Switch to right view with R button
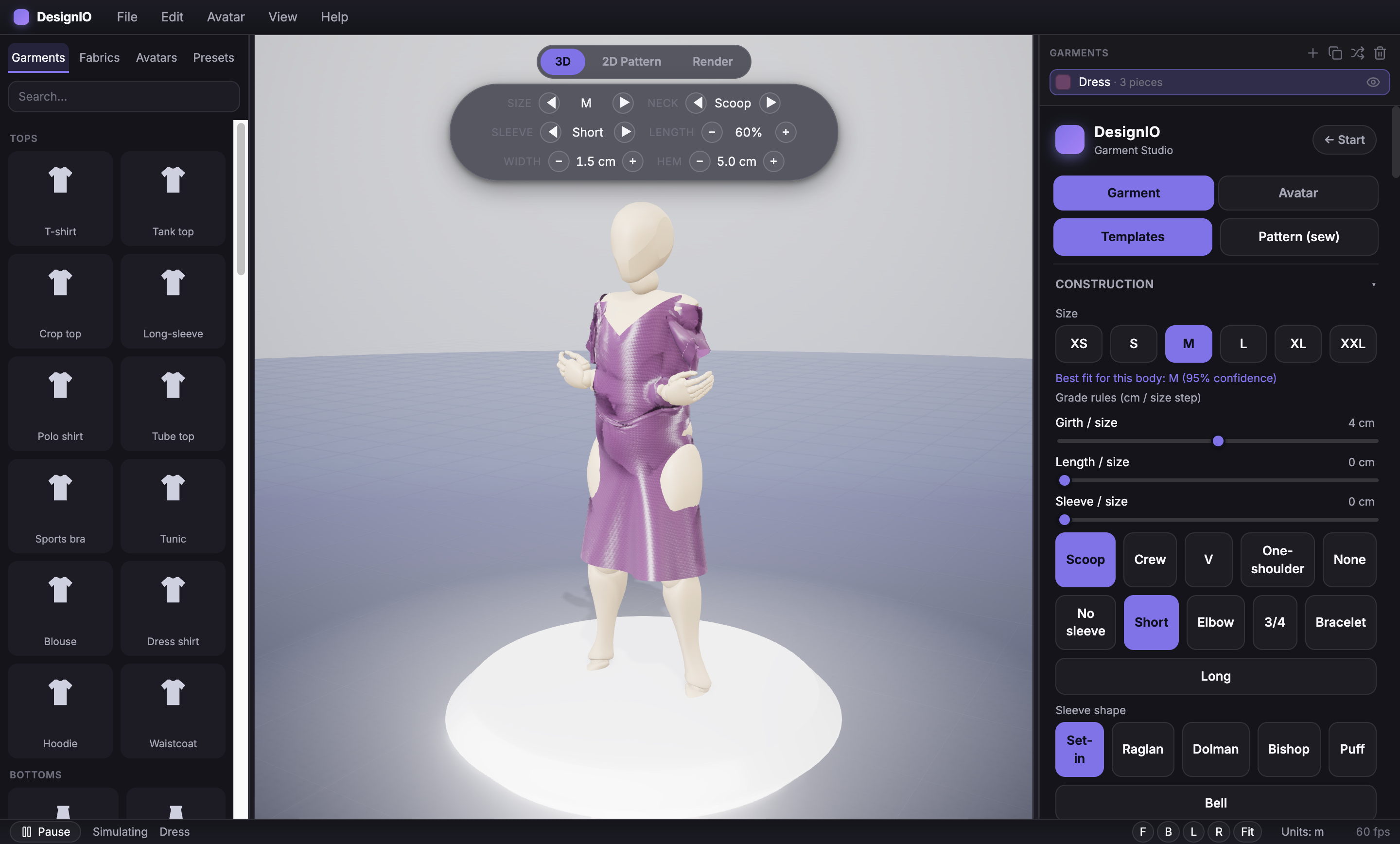 [x=1219, y=831]
